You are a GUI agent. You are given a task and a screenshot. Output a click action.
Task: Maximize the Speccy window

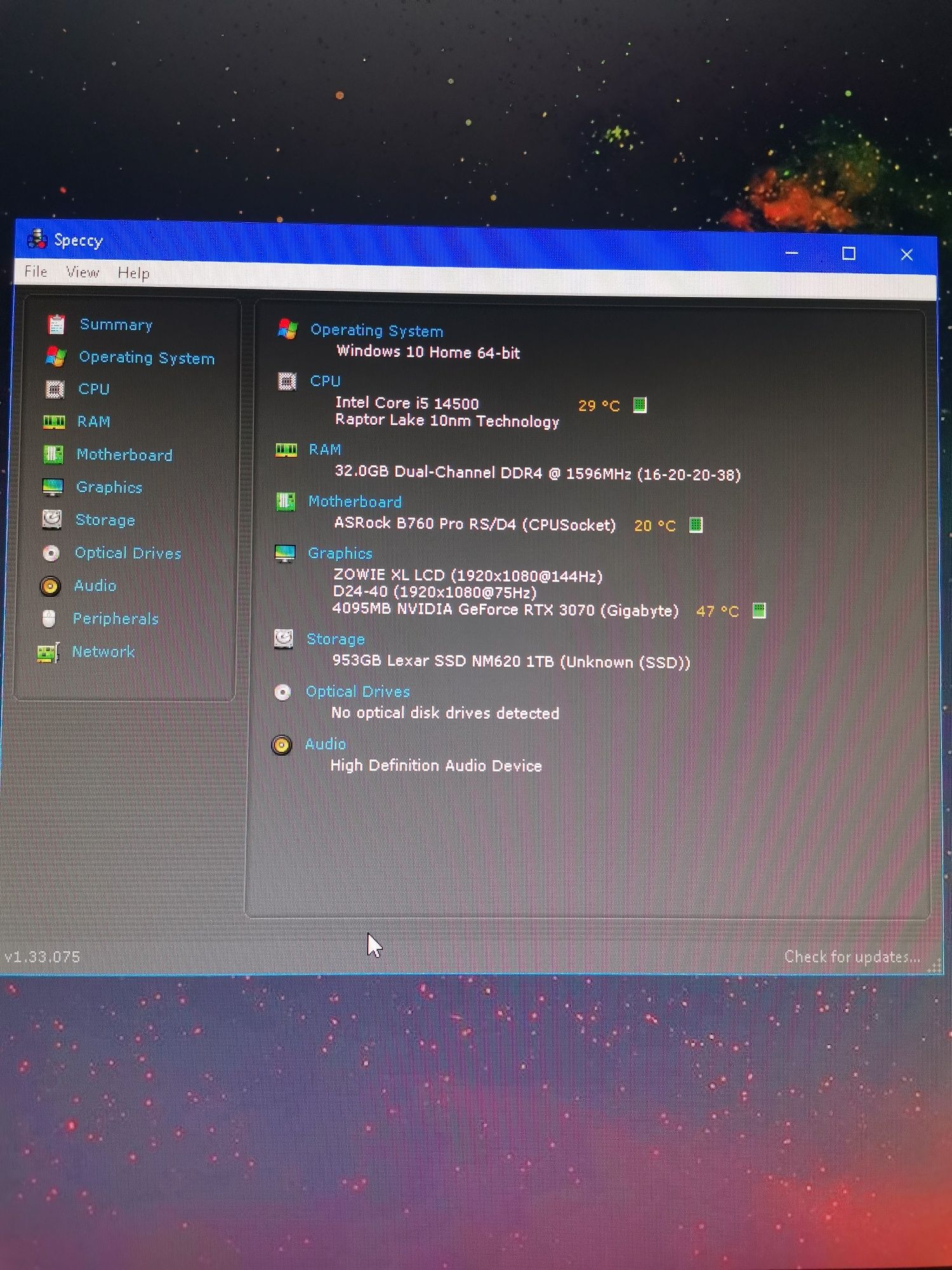tap(849, 253)
